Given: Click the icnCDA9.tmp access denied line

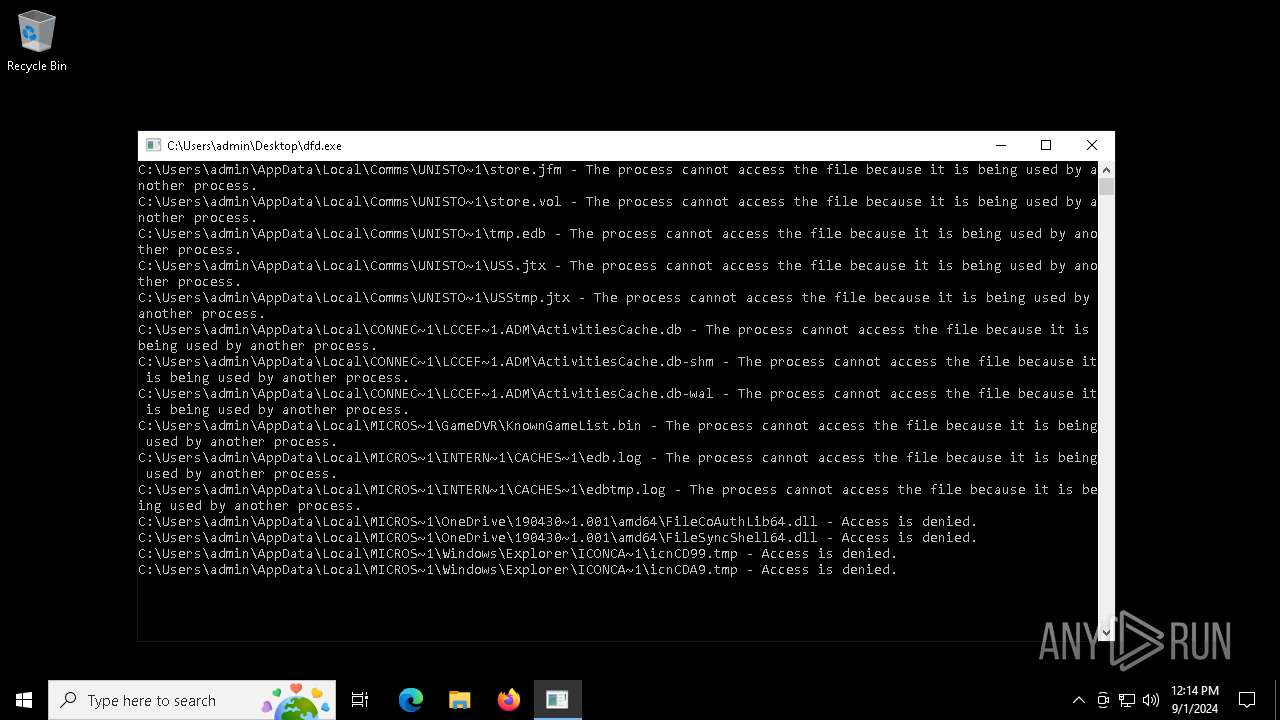Looking at the screenshot, I should click(x=517, y=569).
